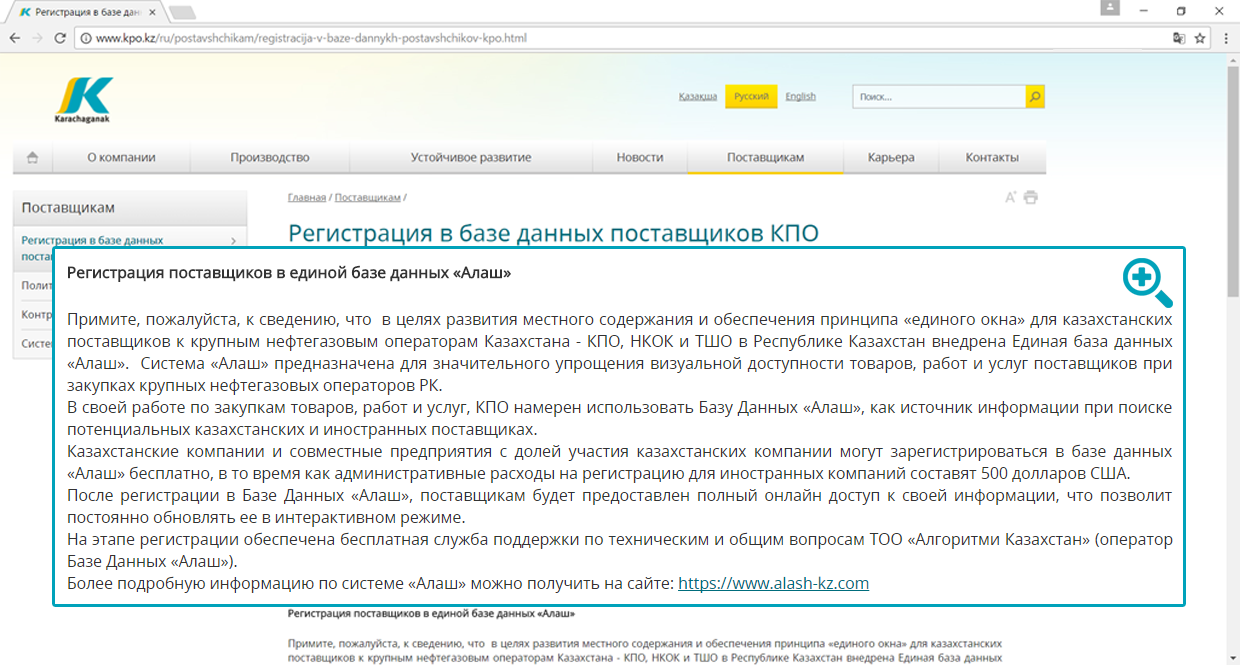The image size is (1240, 665).
Task: Switch language to Қазақша
Action: 698,97
